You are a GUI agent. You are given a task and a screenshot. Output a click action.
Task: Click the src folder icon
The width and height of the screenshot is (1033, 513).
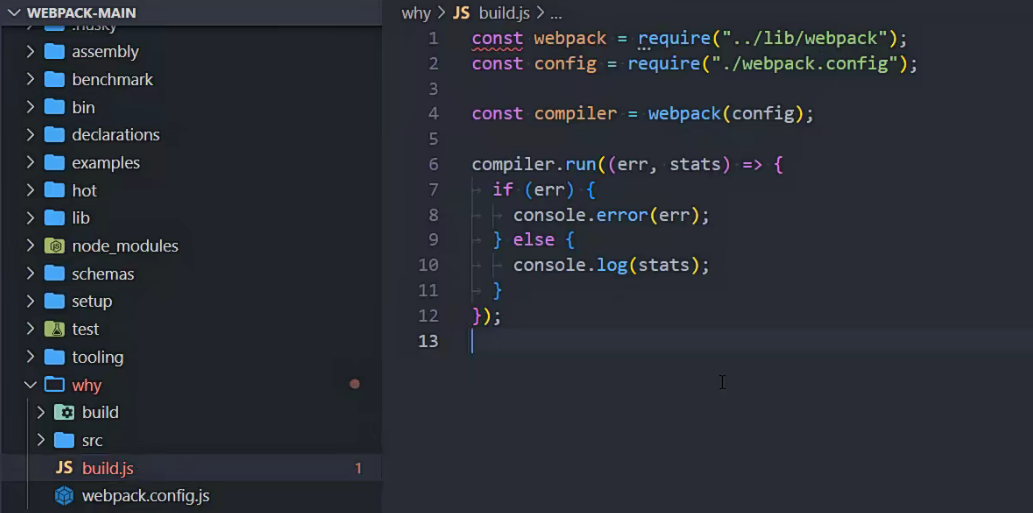(x=64, y=440)
